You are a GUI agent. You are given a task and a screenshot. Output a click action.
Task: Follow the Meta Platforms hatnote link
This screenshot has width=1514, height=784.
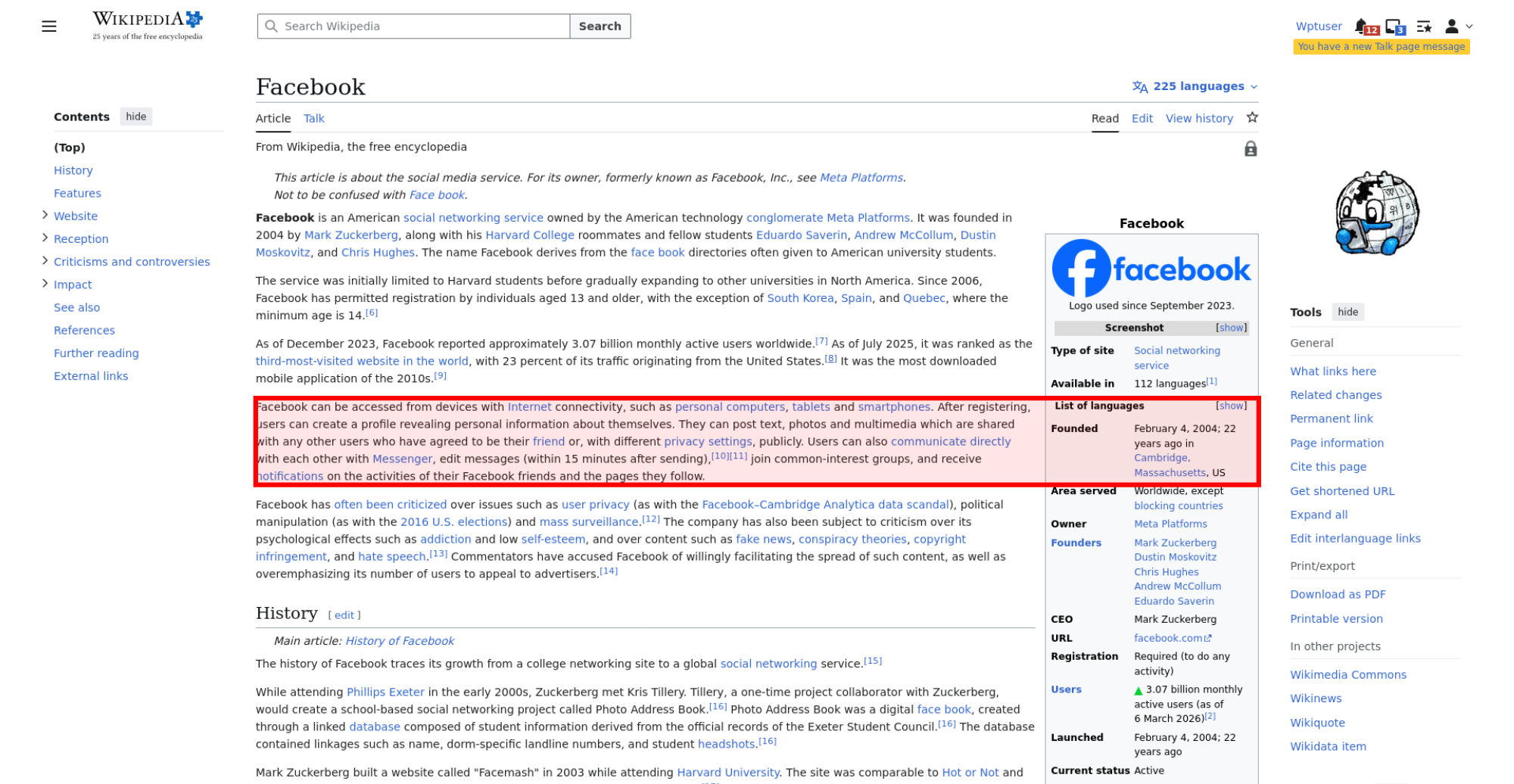pyautogui.click(x=861, y=178)
